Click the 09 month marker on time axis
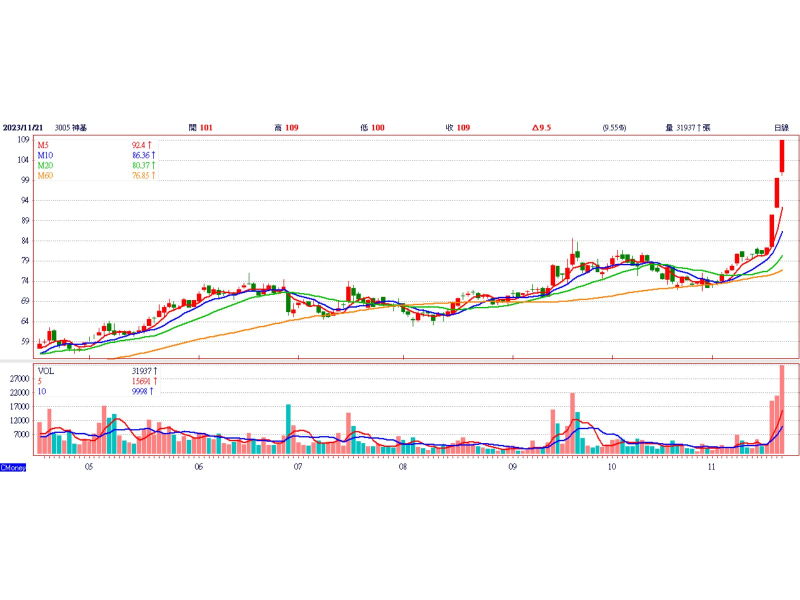This screenshot has width=800, height=600. click(x=513, y=467)
